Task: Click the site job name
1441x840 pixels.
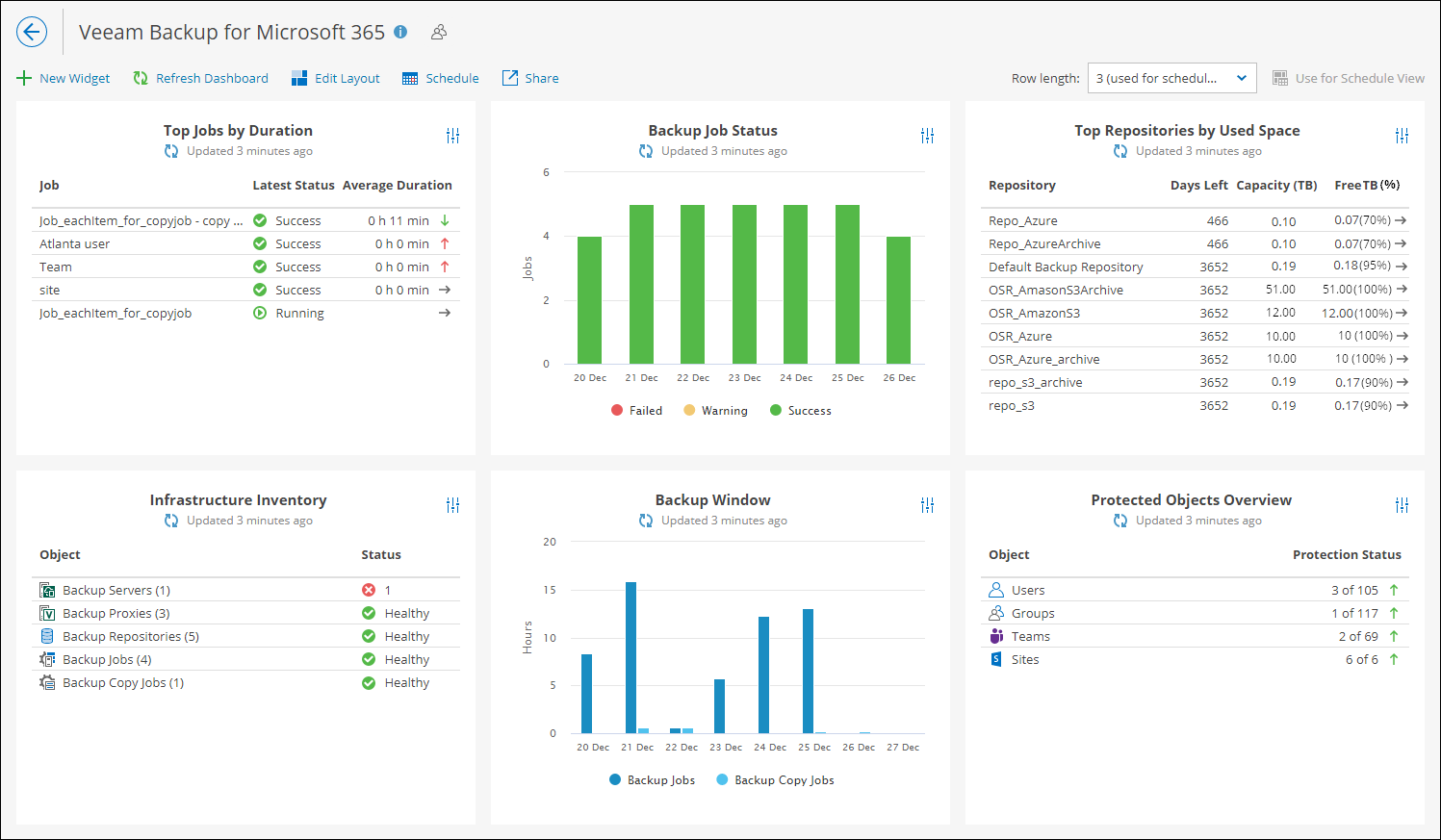Action: click(x=50, y=290)
